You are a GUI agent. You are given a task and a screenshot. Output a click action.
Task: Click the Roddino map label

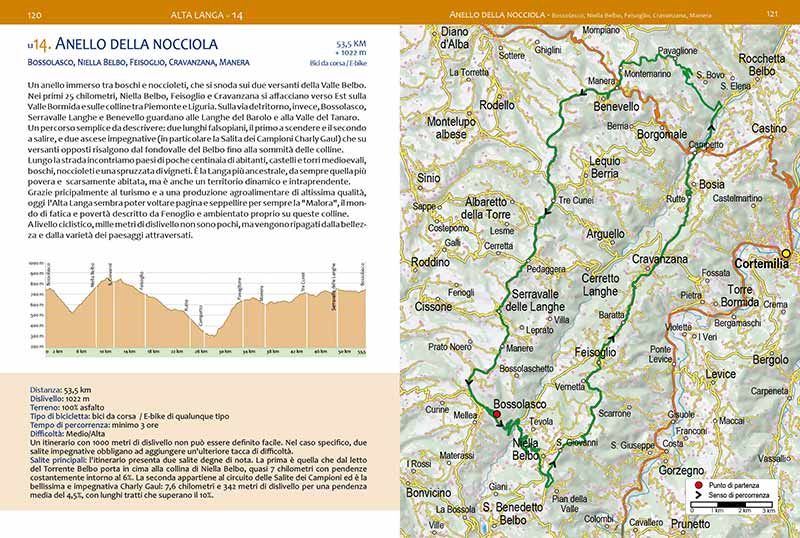(x=431, y=262)
